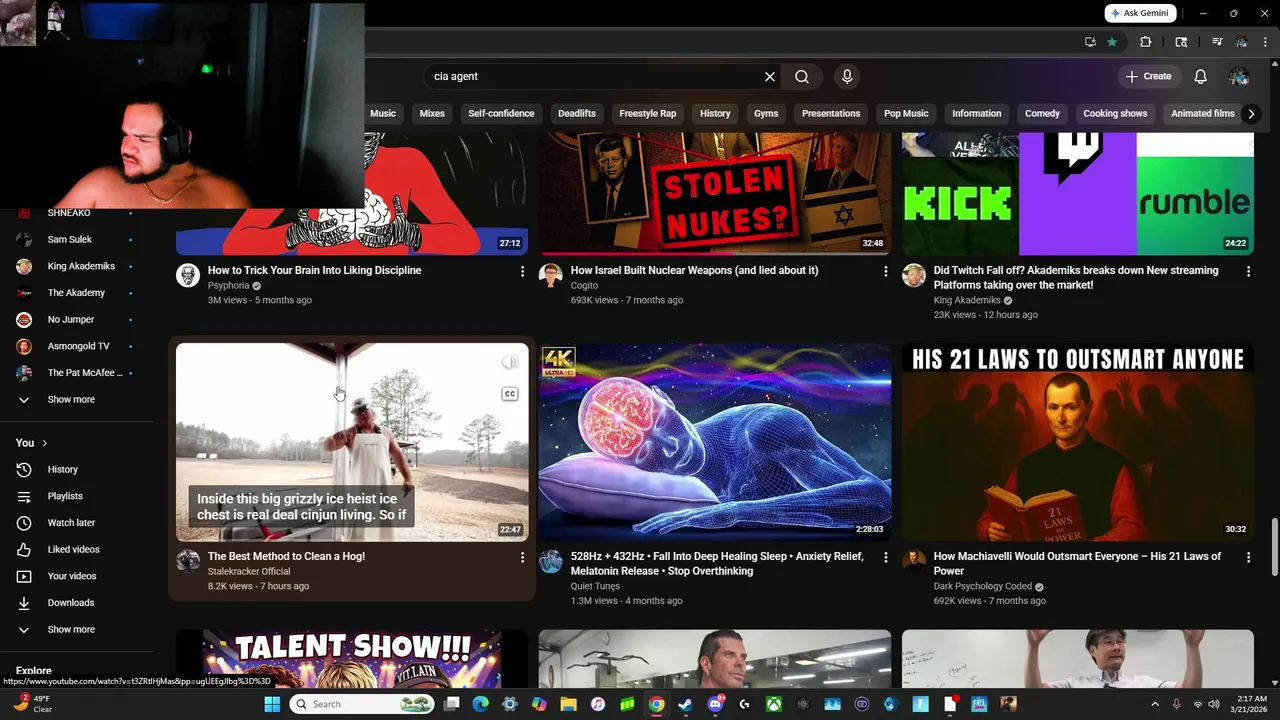Select the Freestyle Rap filter chip
The image size is (1280, 720).
point(648,114)
